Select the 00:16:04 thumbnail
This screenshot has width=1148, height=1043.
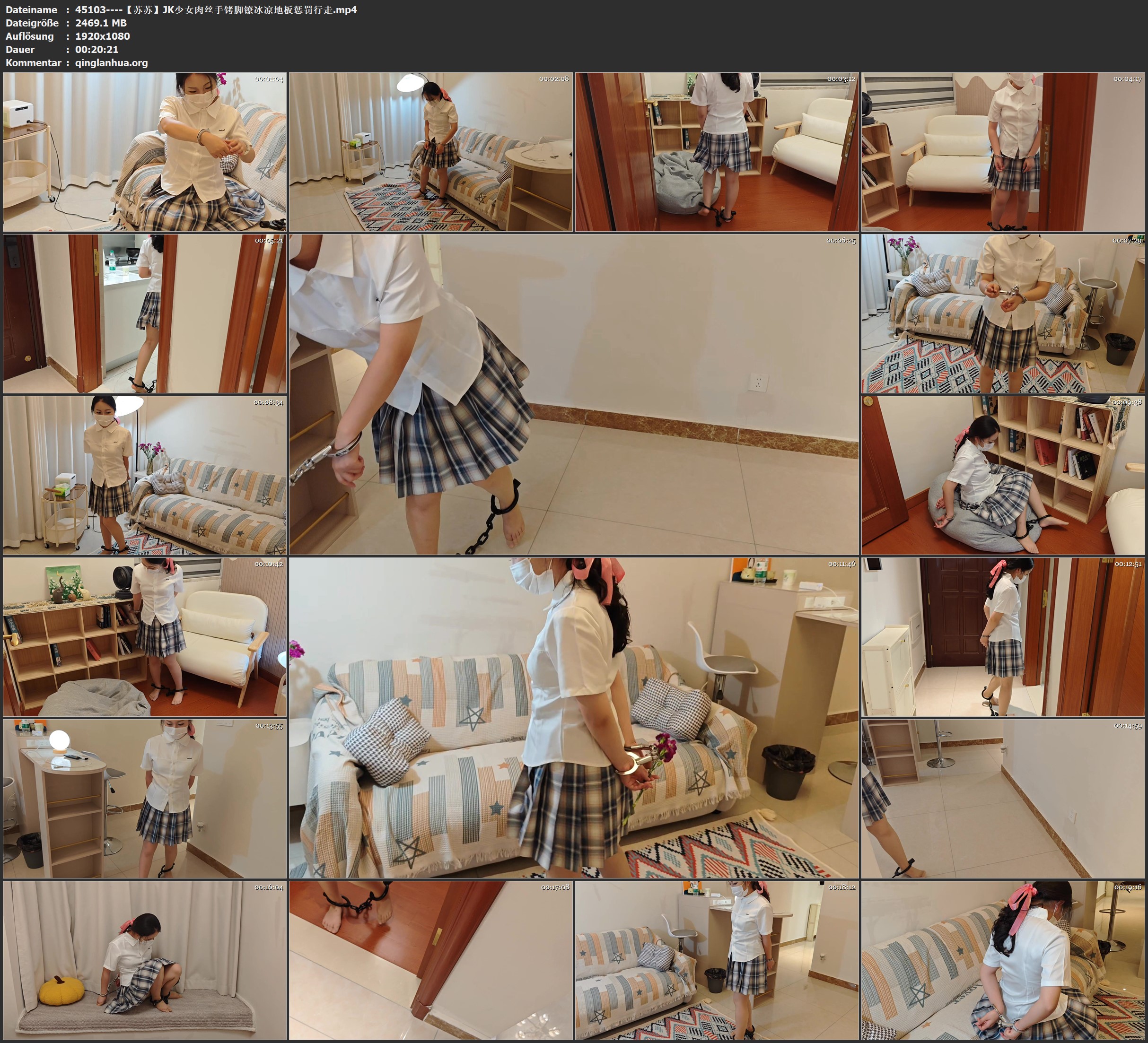click(145, 960)
